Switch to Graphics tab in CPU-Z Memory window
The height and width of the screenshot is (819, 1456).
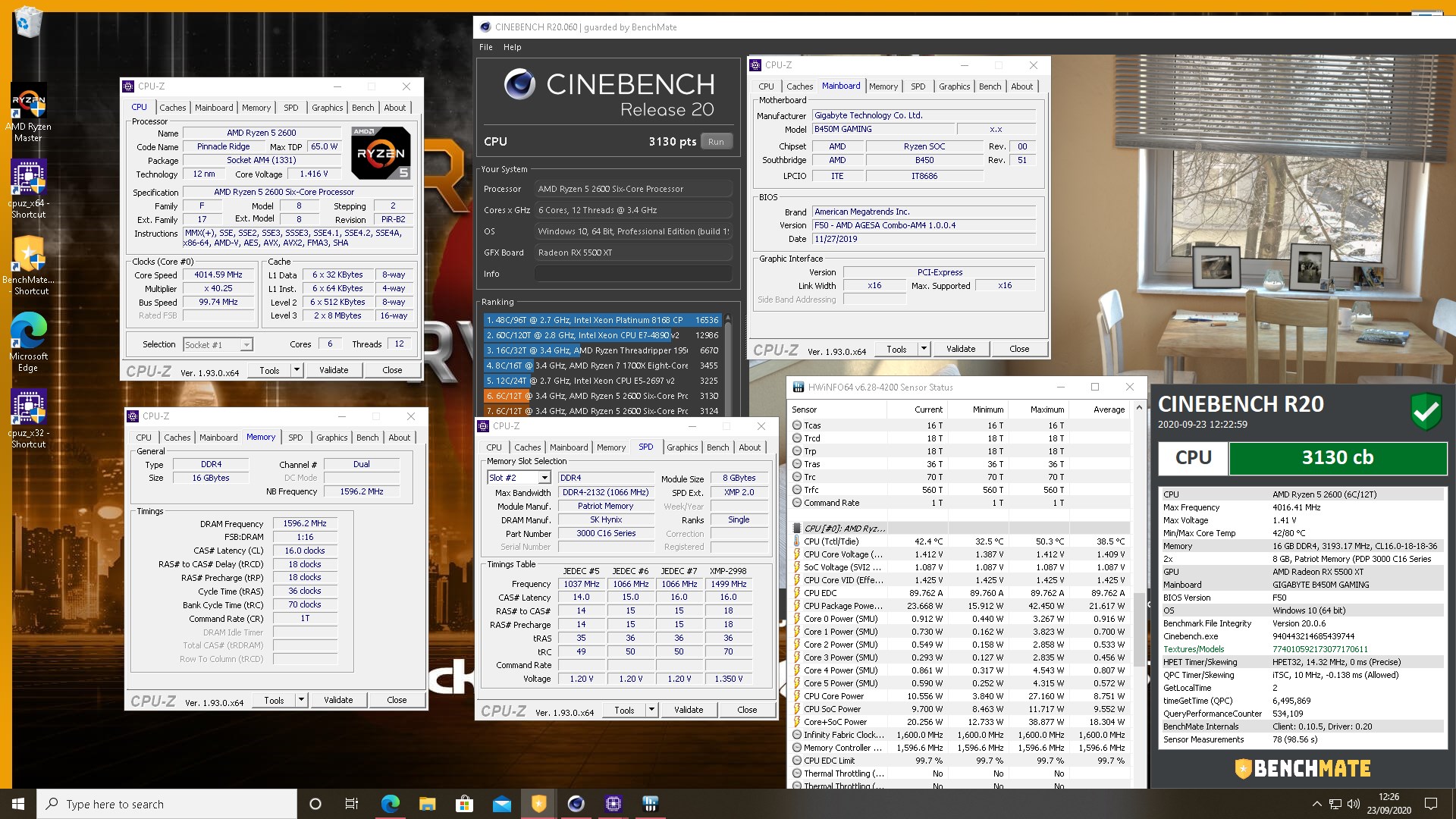332,438
